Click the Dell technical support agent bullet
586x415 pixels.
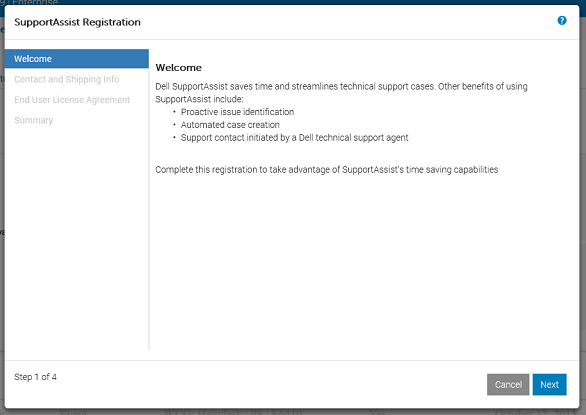tap(294, 138)
